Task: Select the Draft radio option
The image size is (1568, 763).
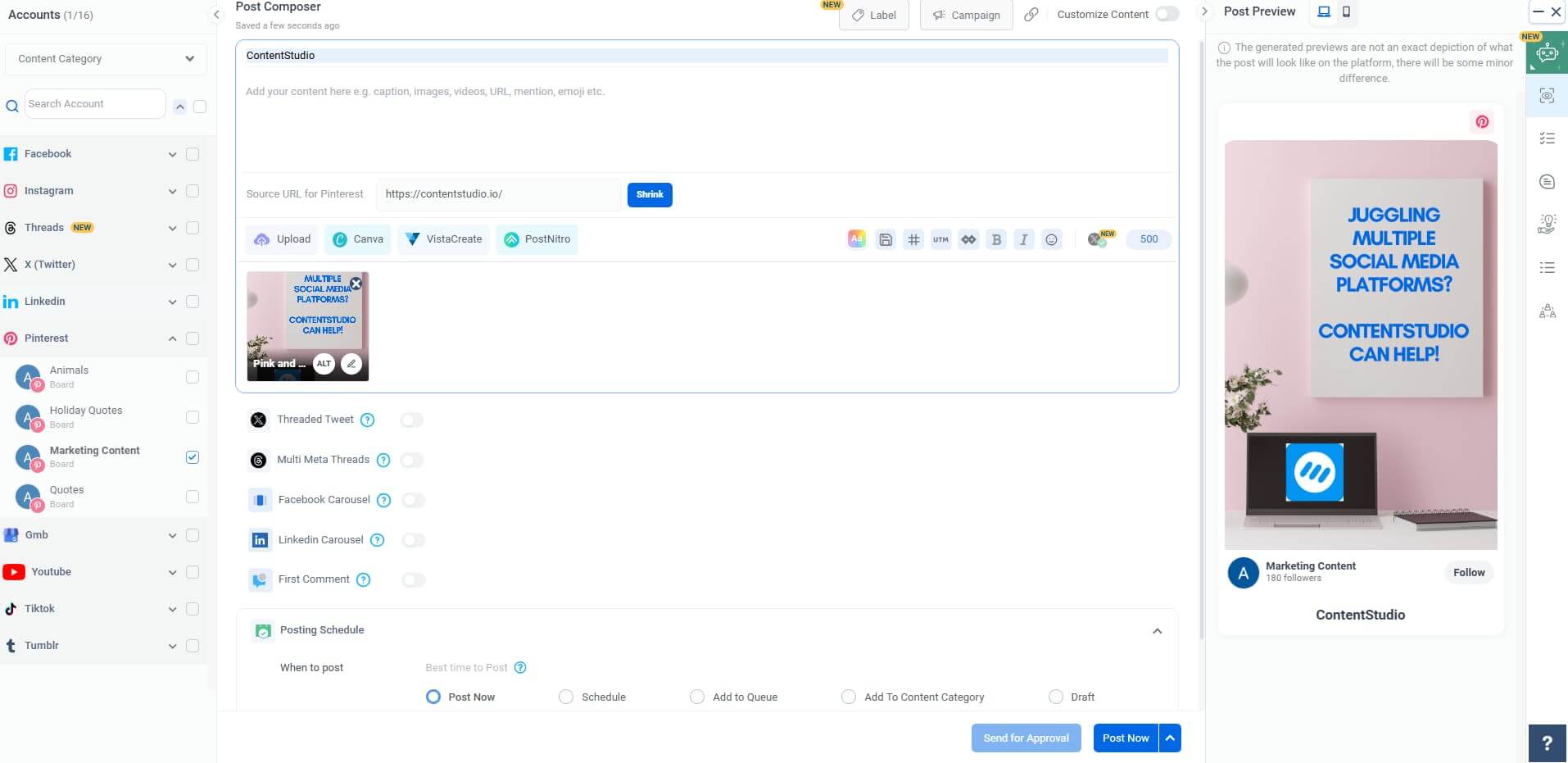Action: click(x=1056, y=697)
